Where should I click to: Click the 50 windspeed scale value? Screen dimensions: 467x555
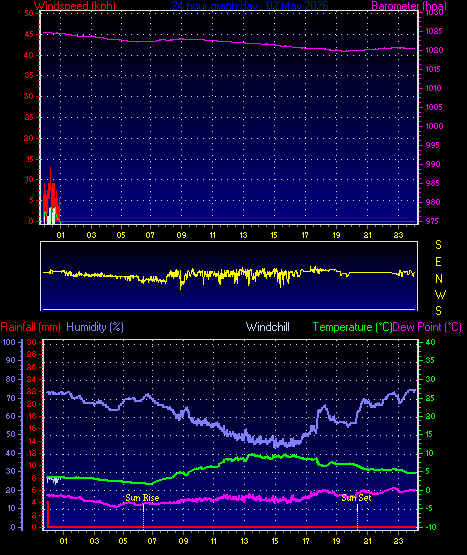click(x=29, y=13)
